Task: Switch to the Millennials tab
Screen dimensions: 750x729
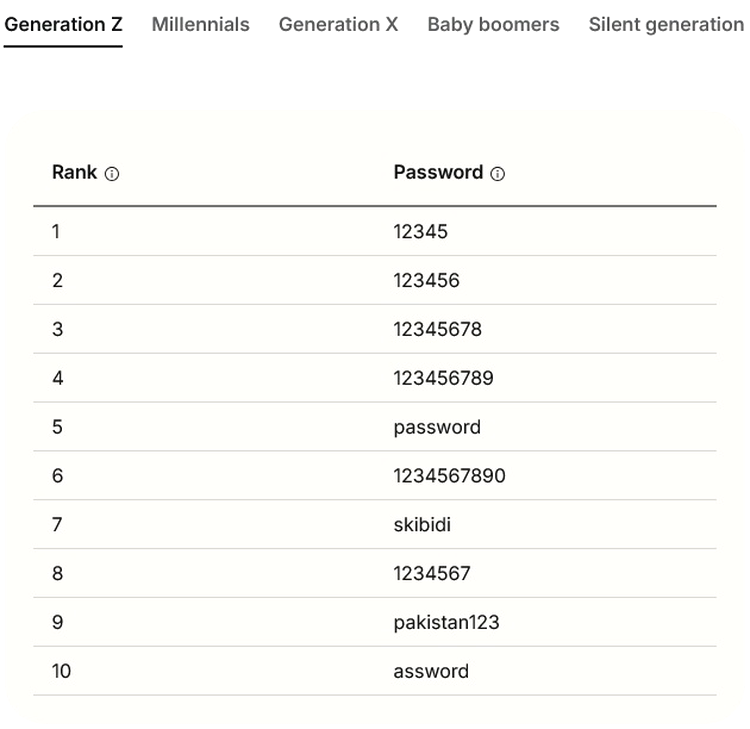Action: [x=200, y=24]
